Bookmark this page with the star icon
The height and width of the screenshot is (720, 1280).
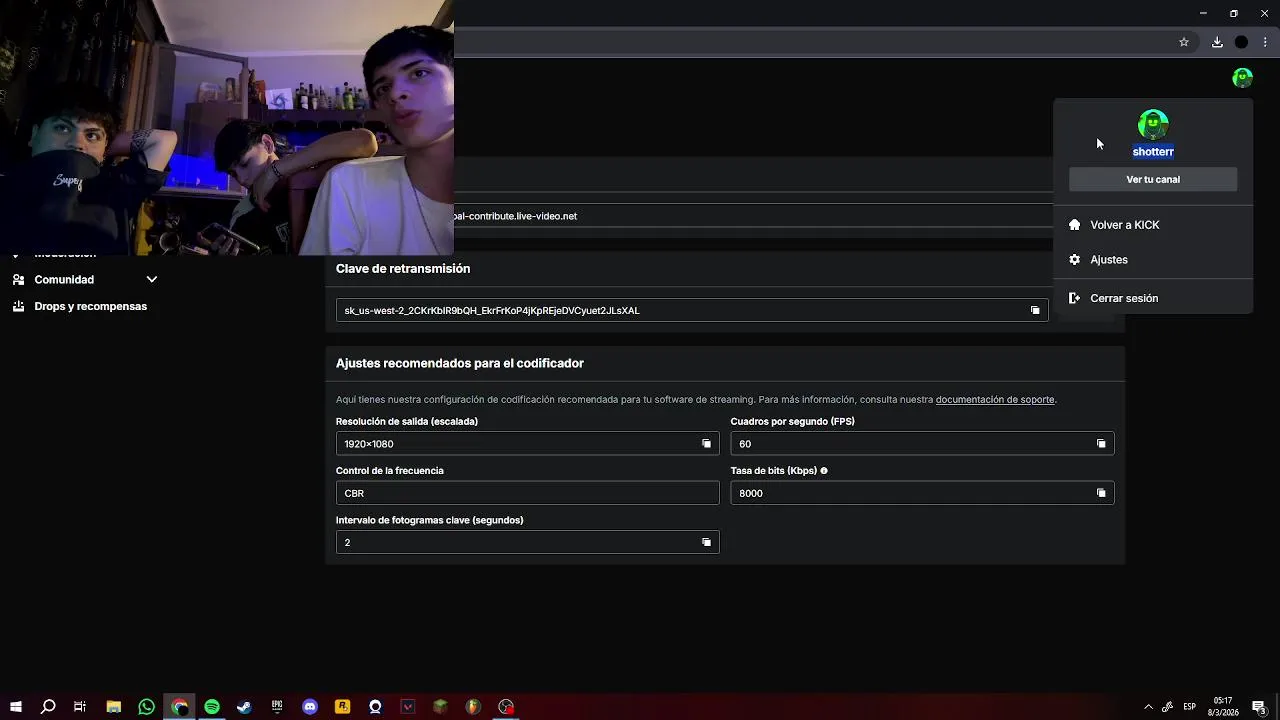tap(1184, 42)
